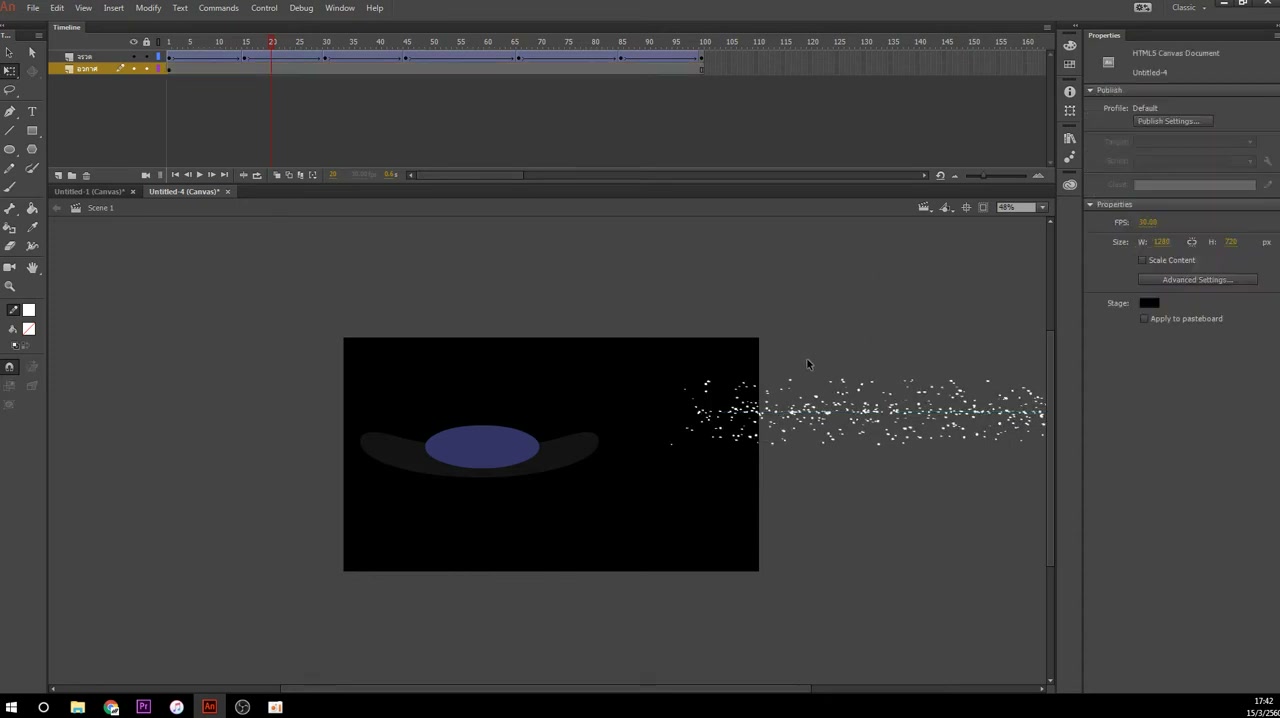Hide the top layer via visibility dot

click(x=133, y=57)
